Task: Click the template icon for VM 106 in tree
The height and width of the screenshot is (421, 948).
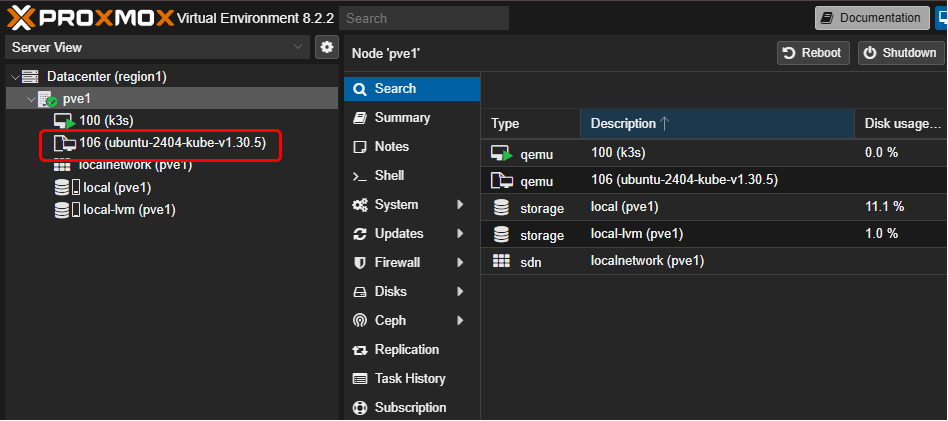Action: pos(65,143)
